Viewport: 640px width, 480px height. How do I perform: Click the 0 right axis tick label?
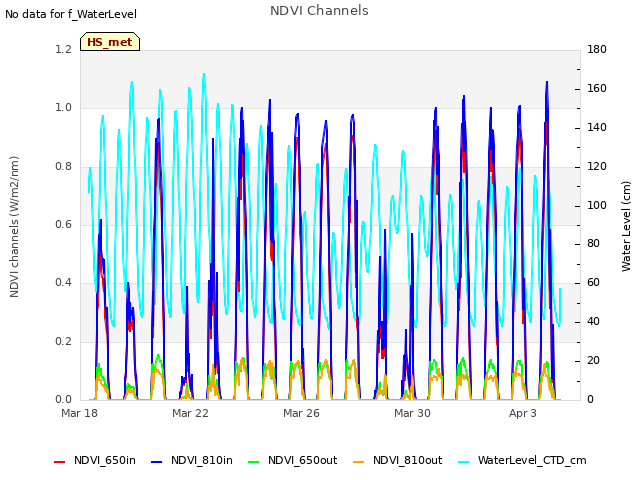(x=590, y=400)
